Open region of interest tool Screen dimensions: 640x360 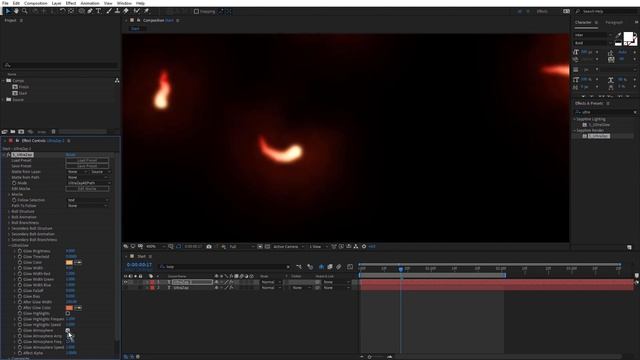[x=260, y=247]
